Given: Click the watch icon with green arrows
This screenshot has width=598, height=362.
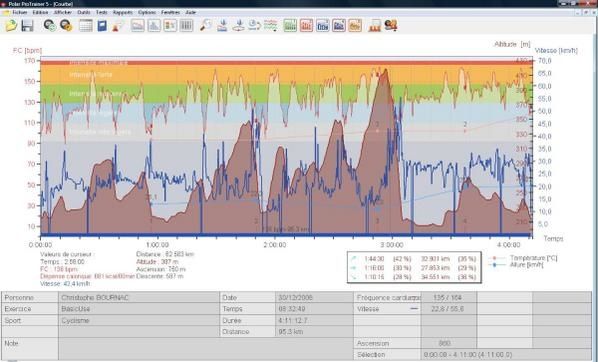Looking at the screenshot, I should coord(50,26).
